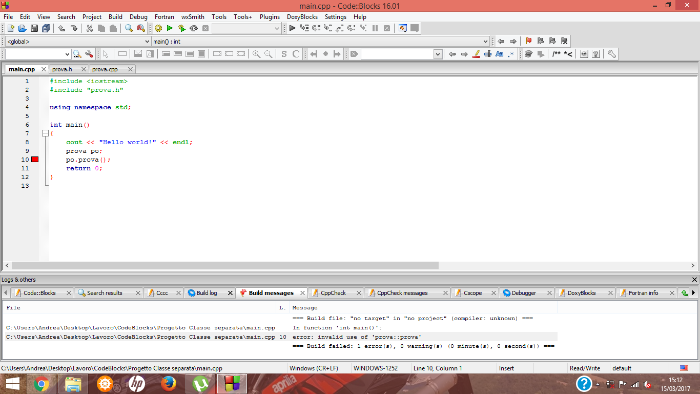The height and width of the screenshot is (394, 700).
Task: Click the Build failed summary message
Action: tap(423, 346)
